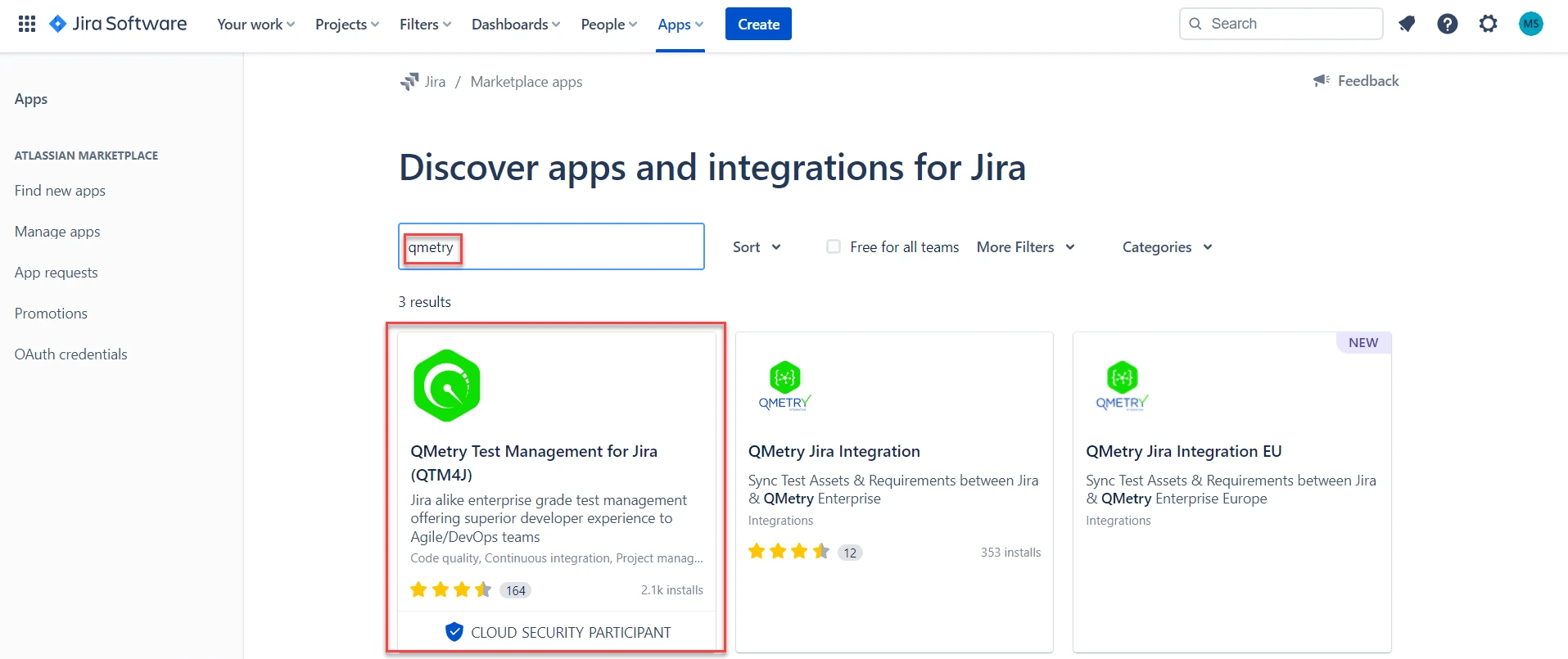Select Promotions in the sidebar

[51, 314]
